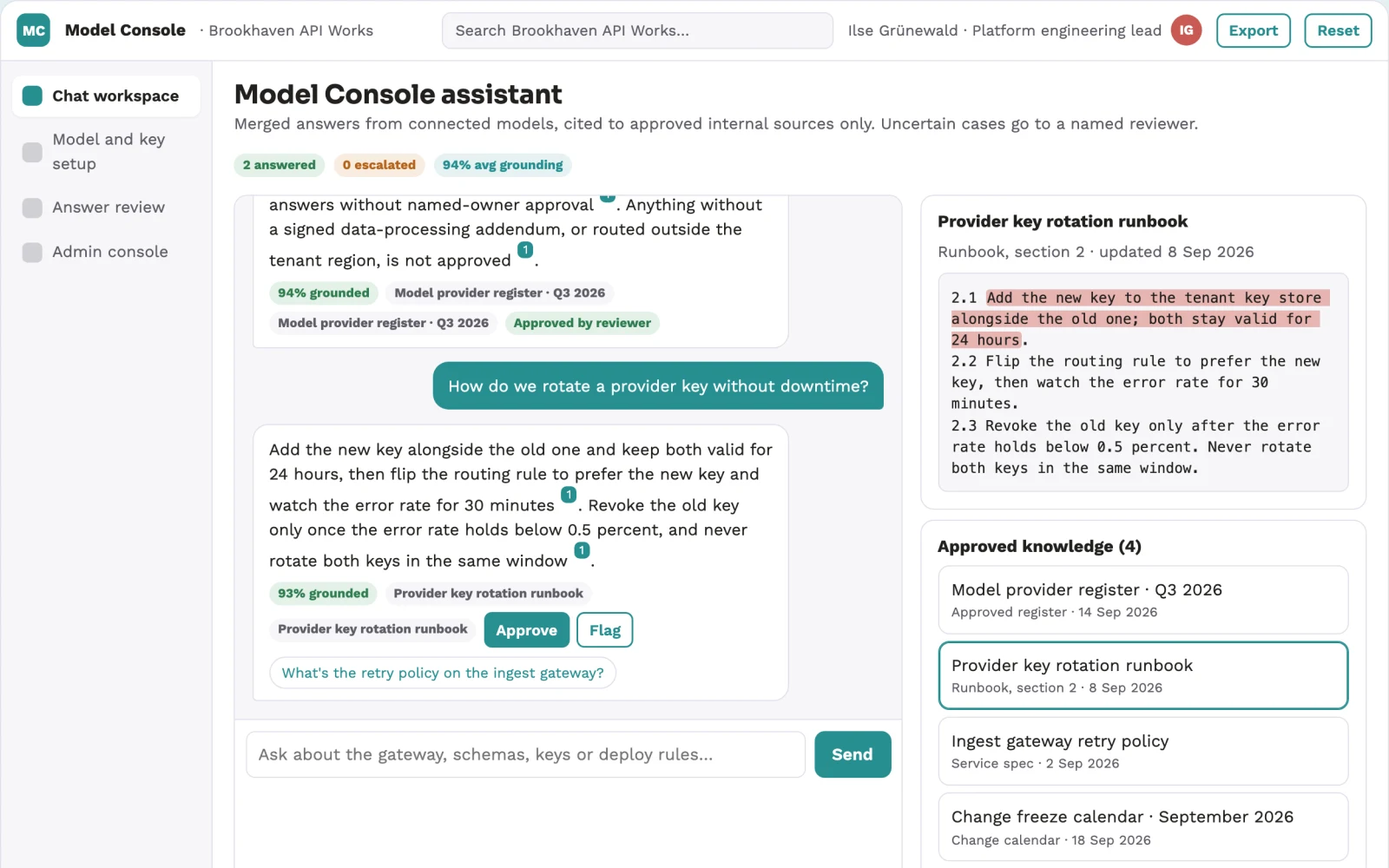The width and height of the screenshot is (1389, 868).
Task: Approve the key rotation answer
Action: (527, 630)
